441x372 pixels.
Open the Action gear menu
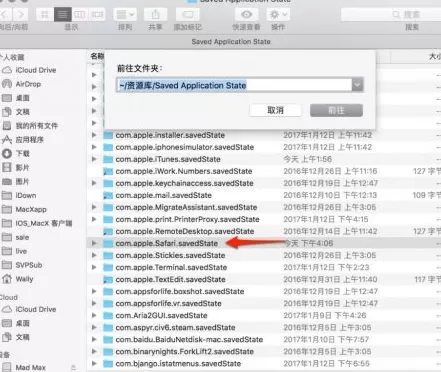pyautogui.click(x=278, y=15)
